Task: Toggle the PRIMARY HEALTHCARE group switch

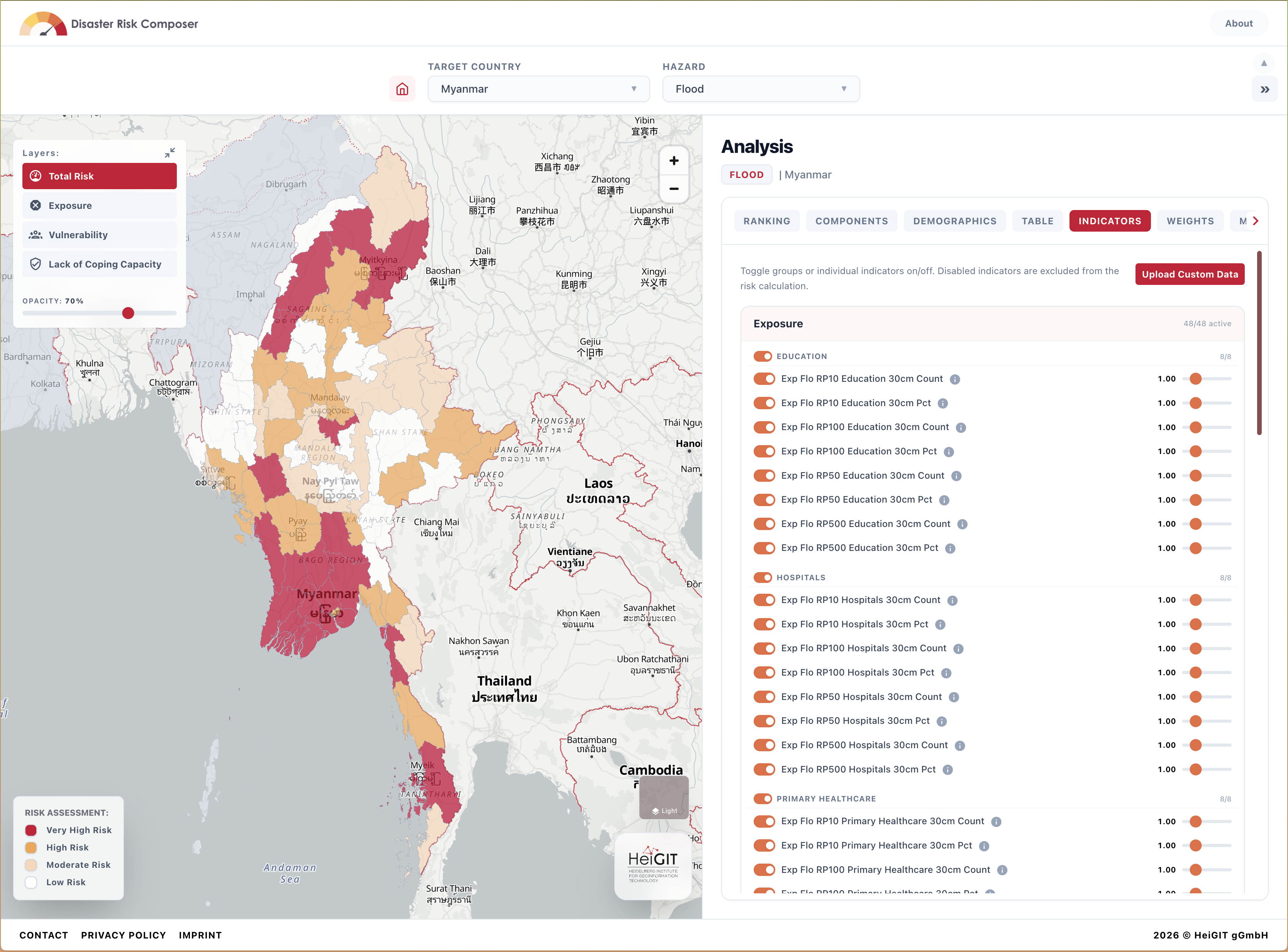Action: (763, 799)
